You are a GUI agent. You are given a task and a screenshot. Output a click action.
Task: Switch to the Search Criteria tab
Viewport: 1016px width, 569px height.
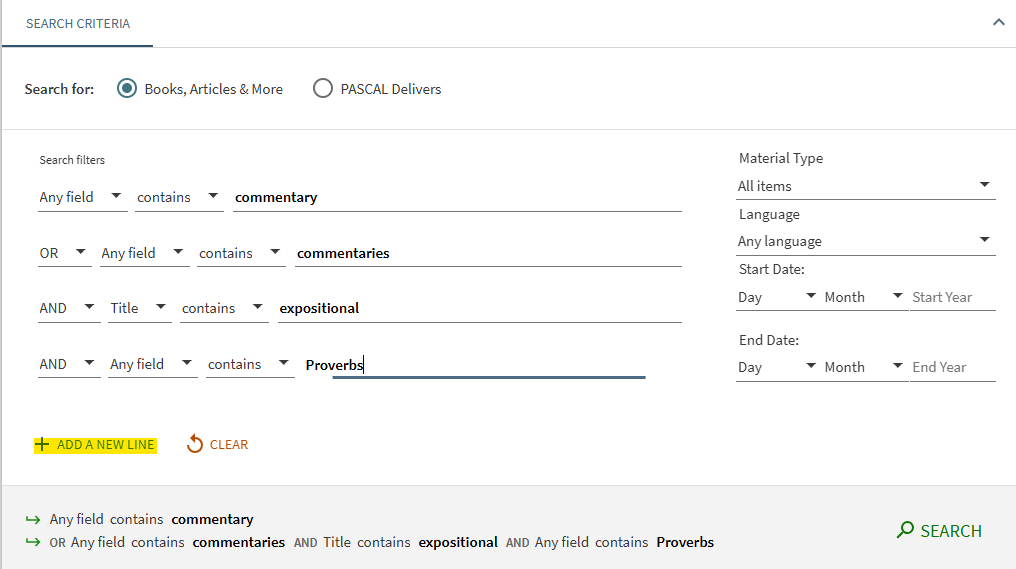(78, 23)
